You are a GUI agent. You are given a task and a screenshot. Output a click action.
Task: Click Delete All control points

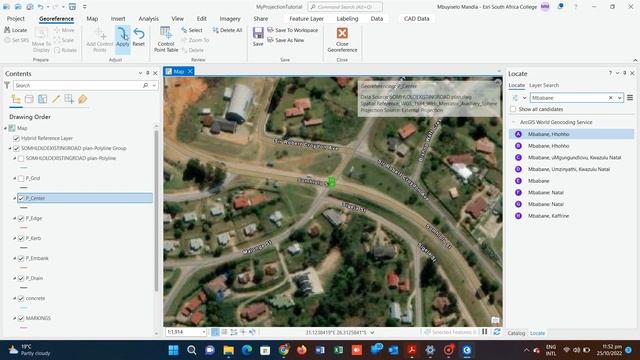point(227,30)
